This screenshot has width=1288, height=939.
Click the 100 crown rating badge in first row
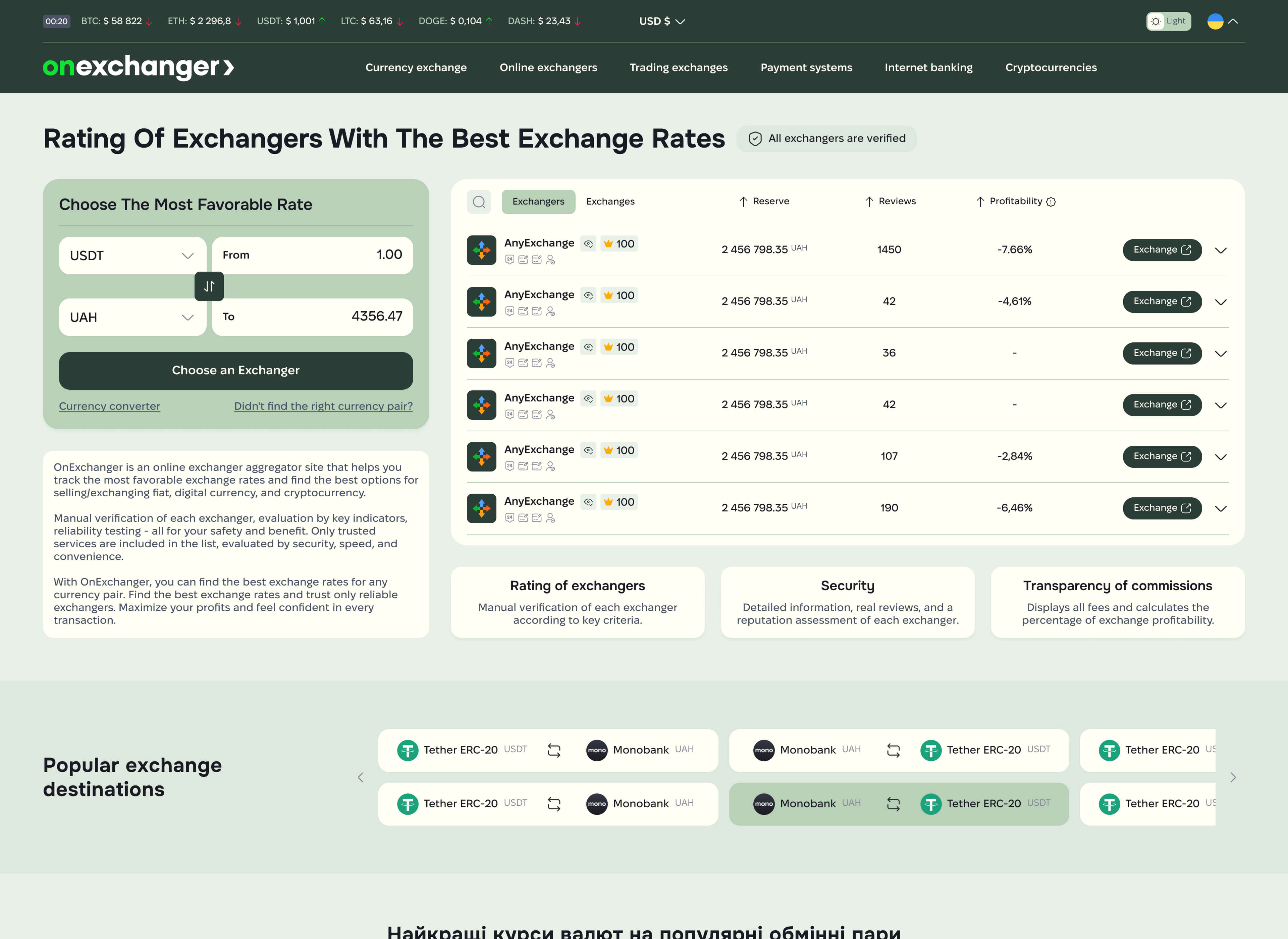(619, 244)
